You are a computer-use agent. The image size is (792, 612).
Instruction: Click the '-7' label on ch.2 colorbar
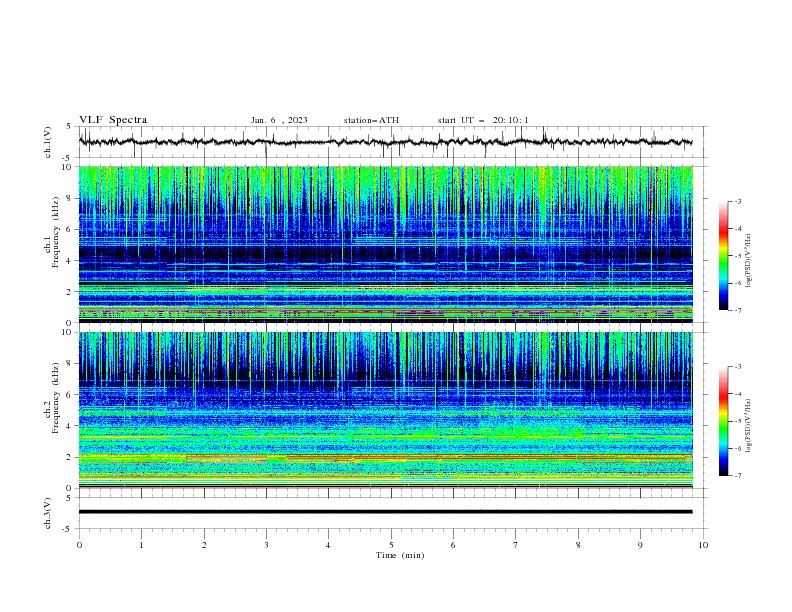pyautogui.click(x=737, y=476)
